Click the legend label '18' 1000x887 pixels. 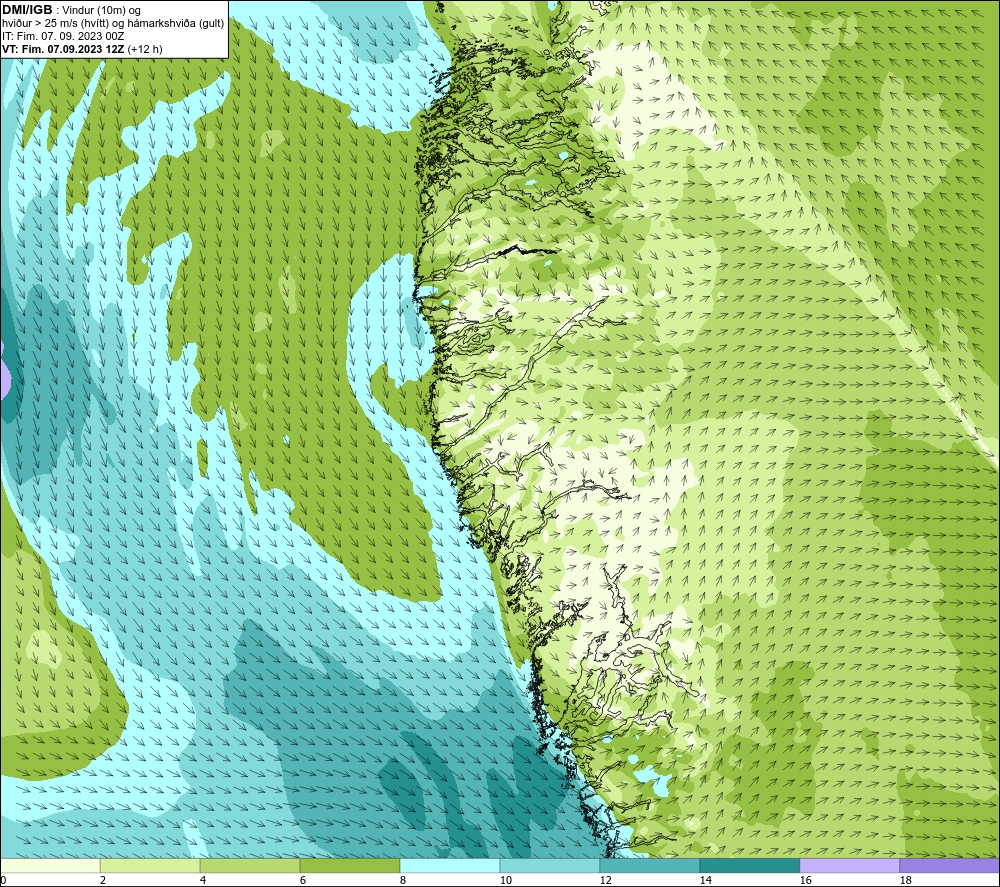pyautogui.click(x=905, y=881)
